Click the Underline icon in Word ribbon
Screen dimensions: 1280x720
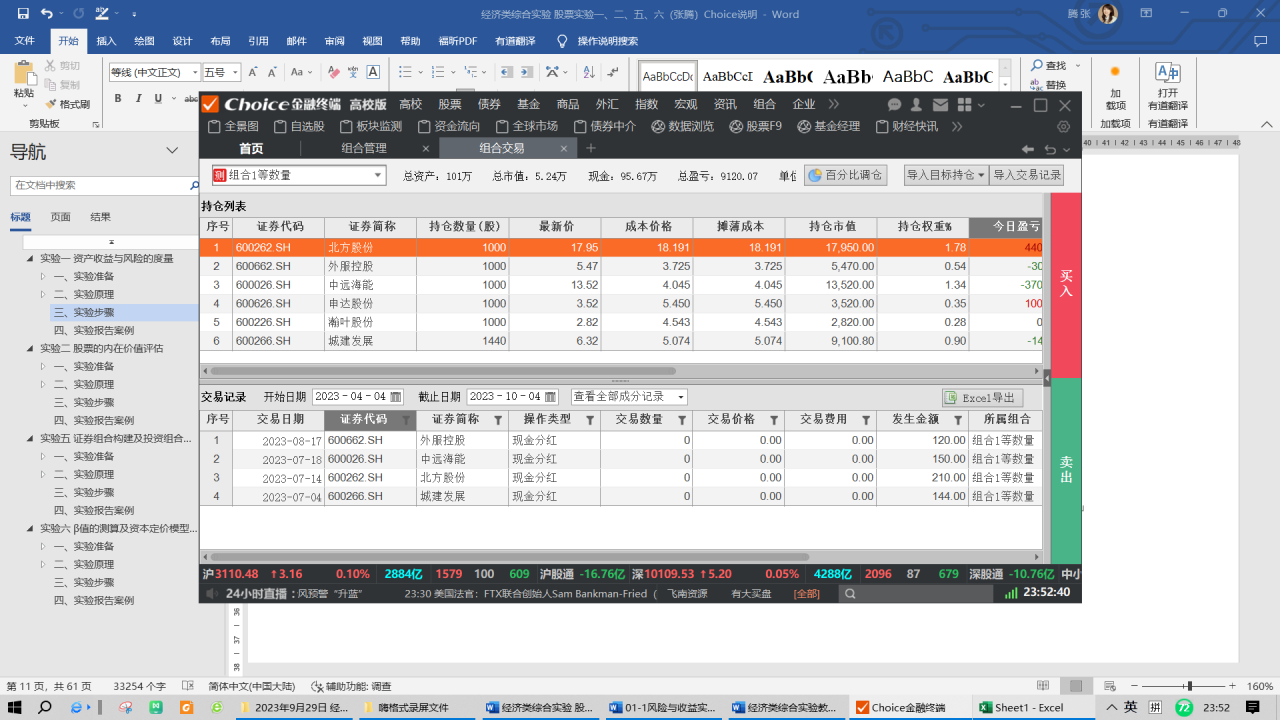[159, 98]
